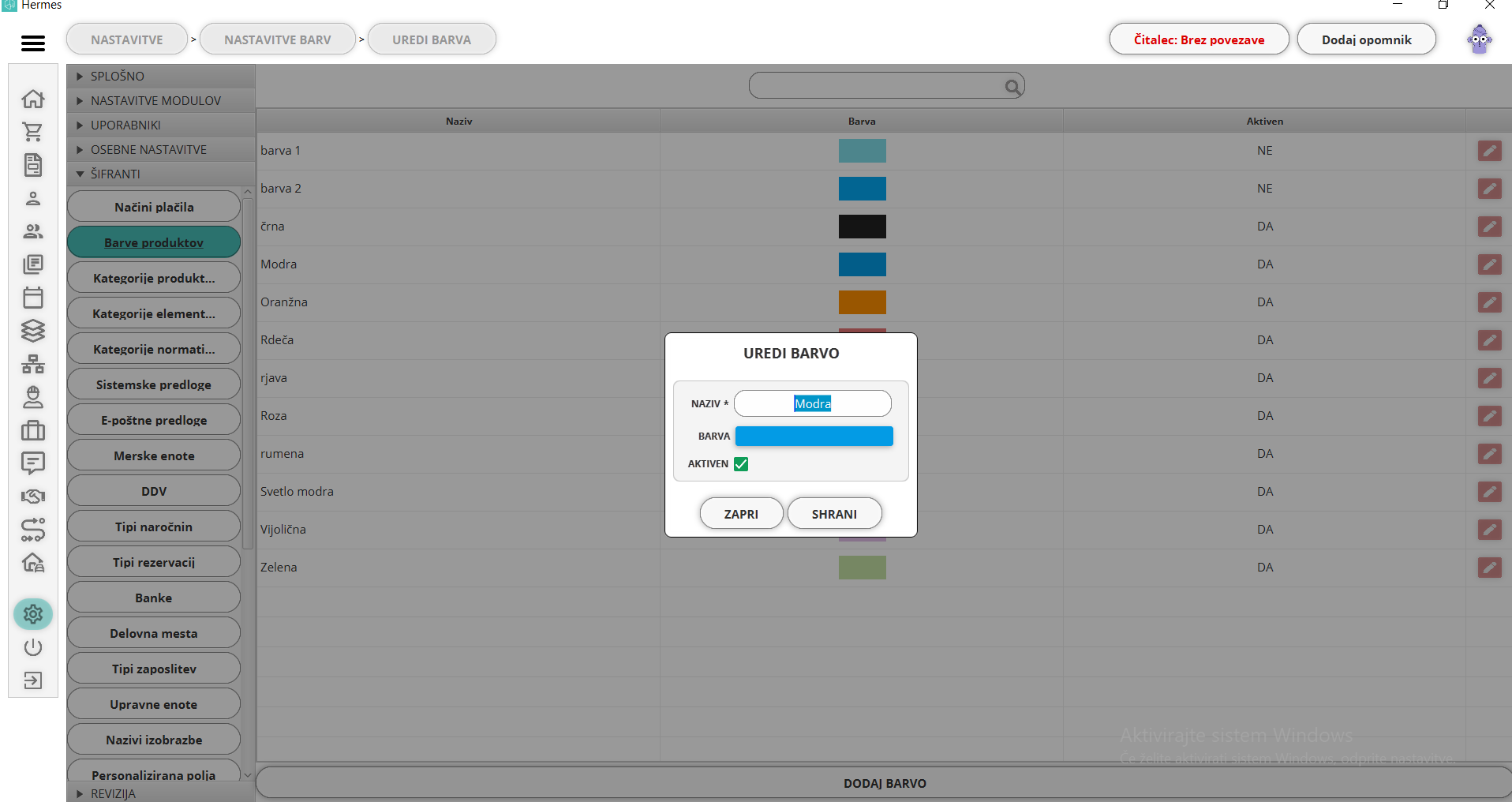Open the settings gear icon in sidebar
Screen dimensions: 1512x802
click(x=33, y=613)
